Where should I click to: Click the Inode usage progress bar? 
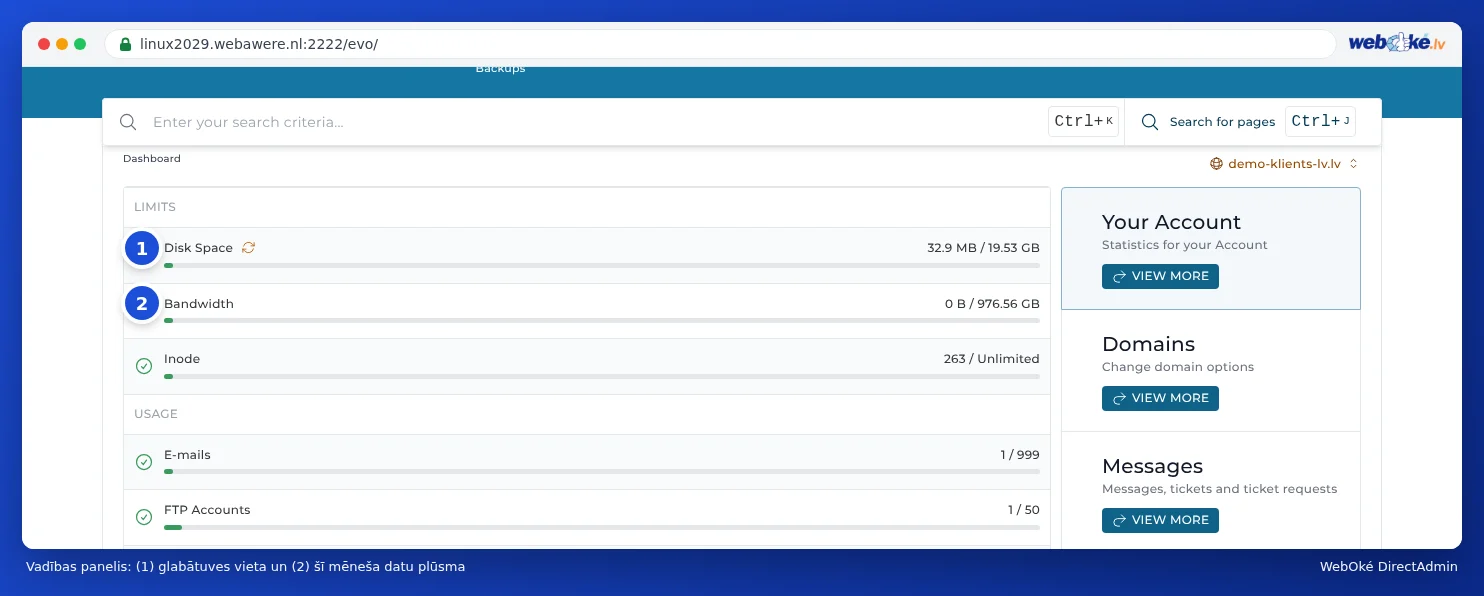pyautogui.click(x=602, y=376)
